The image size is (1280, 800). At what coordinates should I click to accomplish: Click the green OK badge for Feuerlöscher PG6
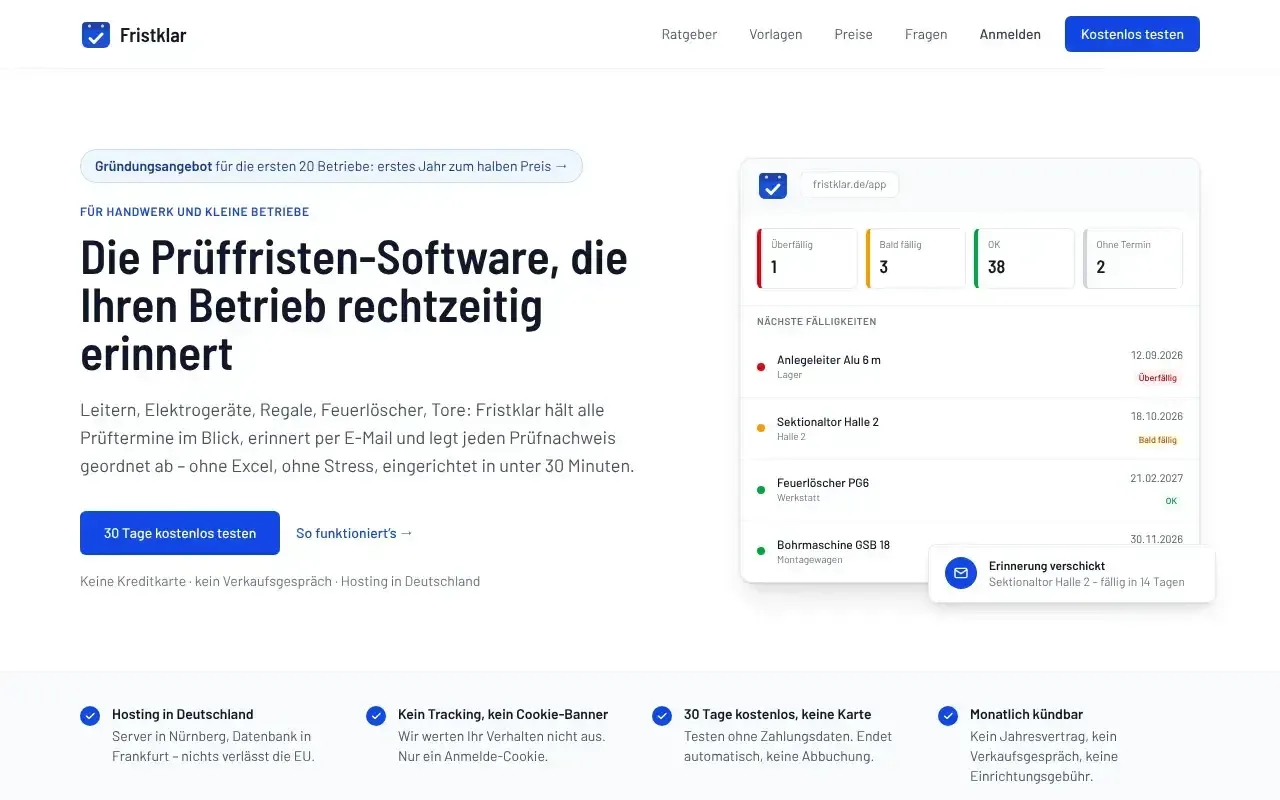(1171, 501)
